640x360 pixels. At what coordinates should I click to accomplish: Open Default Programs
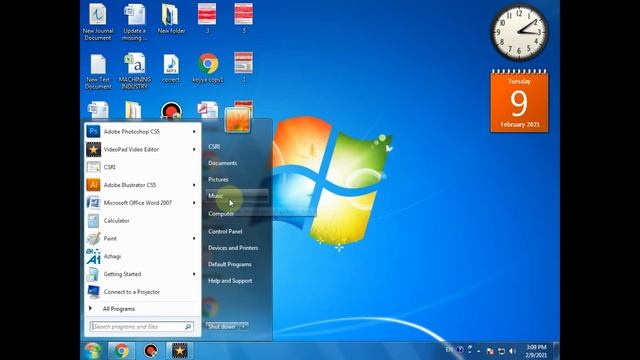(x=230, y=264)
